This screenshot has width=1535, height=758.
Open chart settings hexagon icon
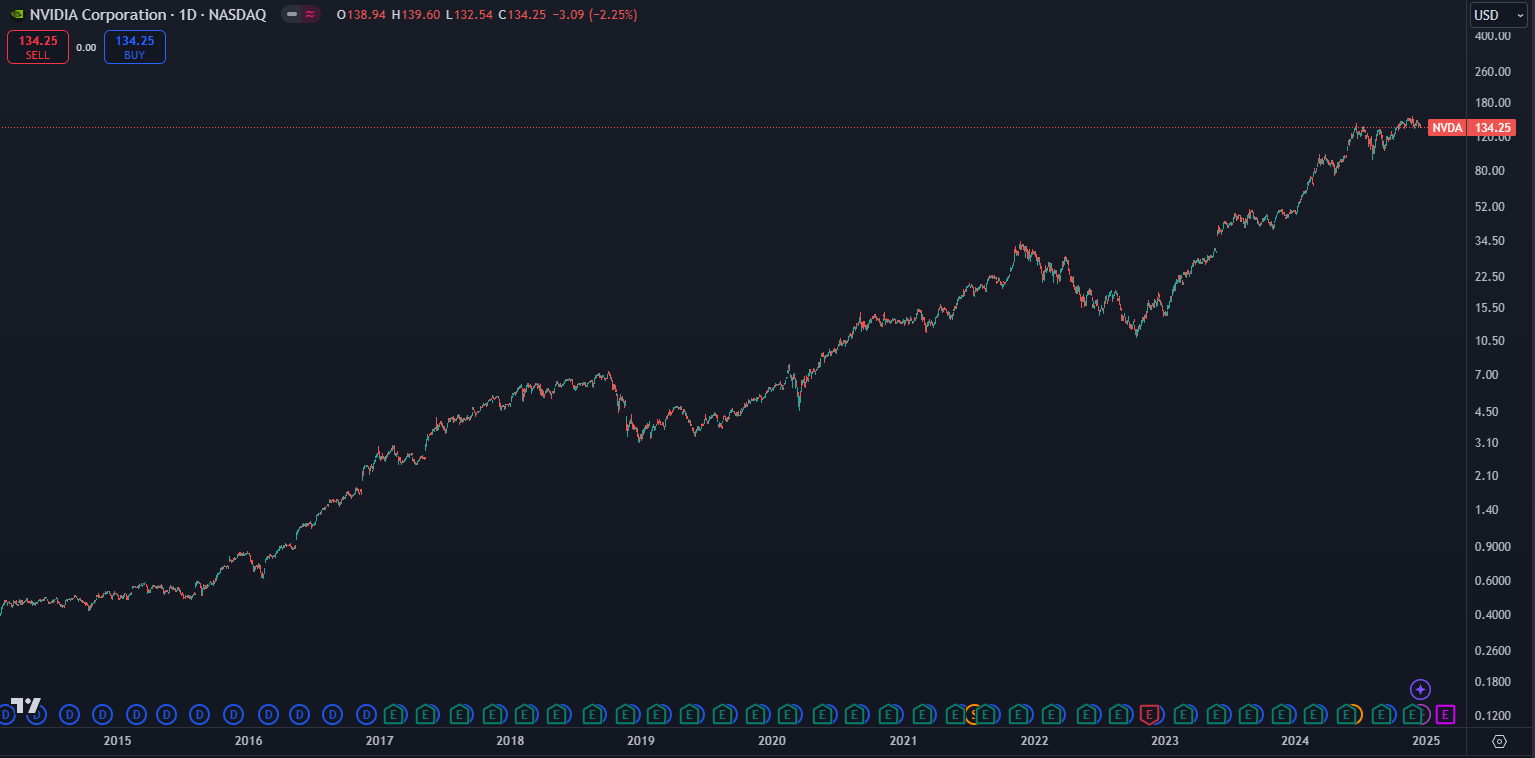point(1499,741)
